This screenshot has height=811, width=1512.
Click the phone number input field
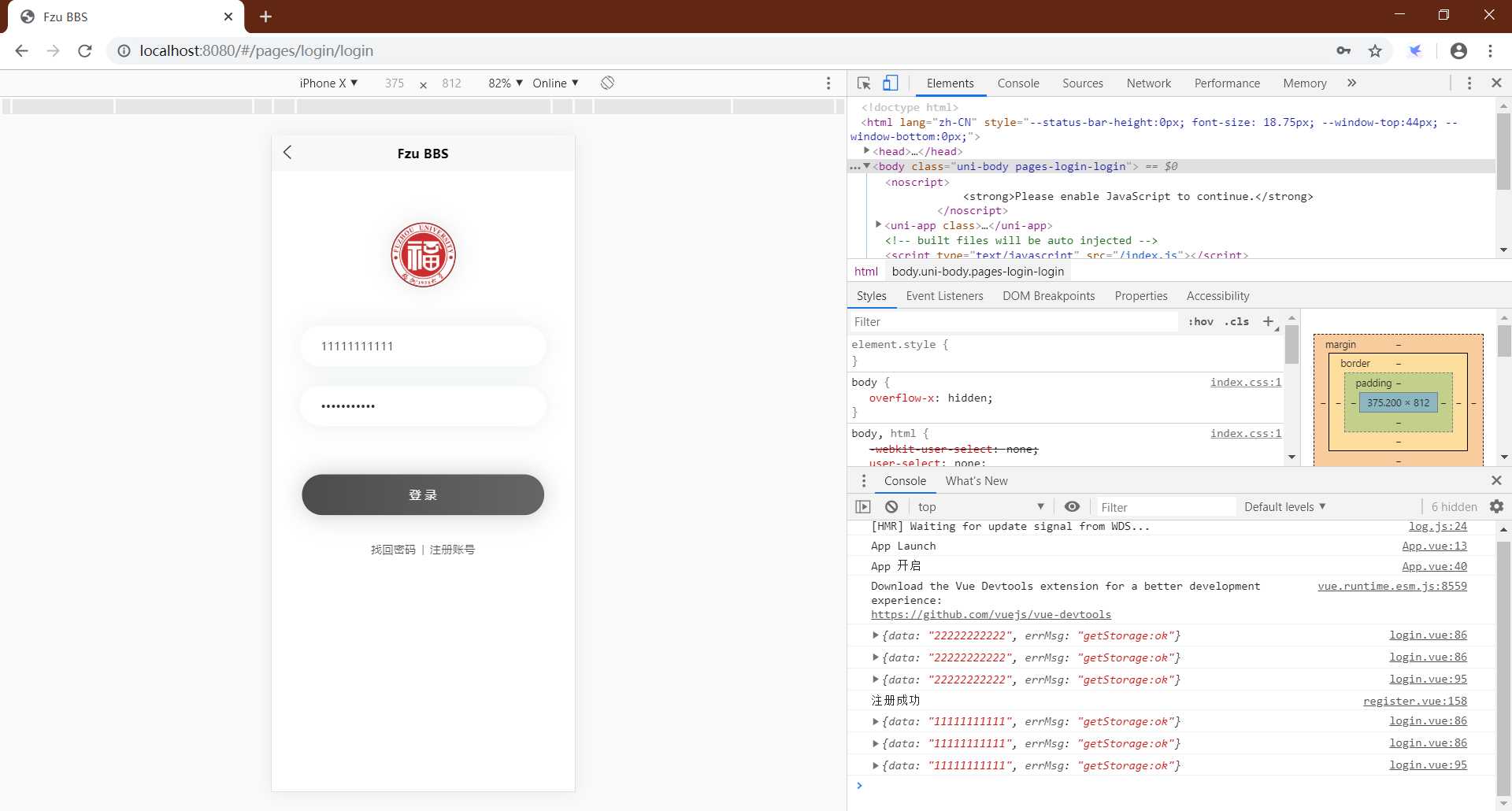point(423,346)
